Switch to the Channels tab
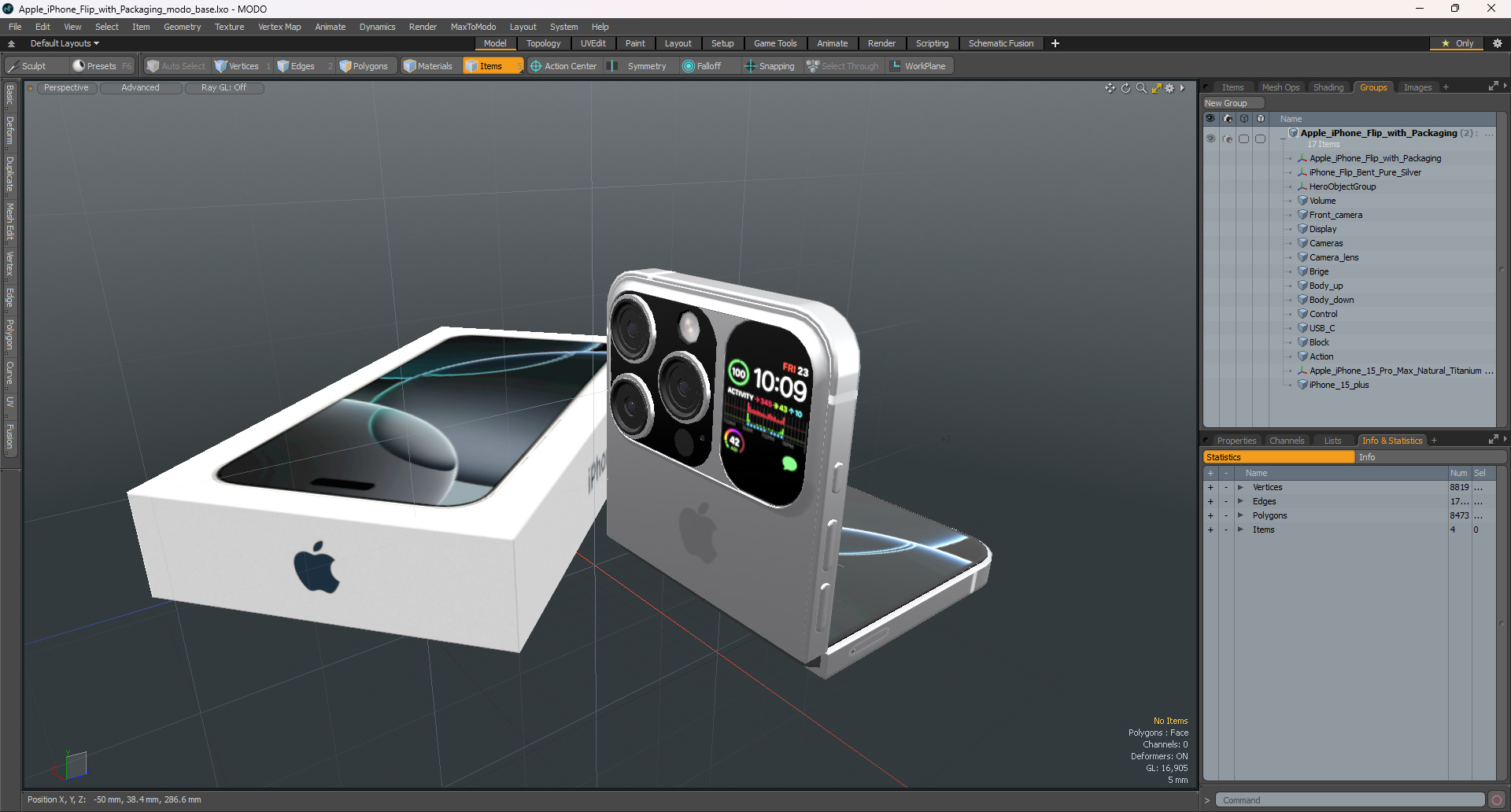This screenshot has width=1511, height=812. tap(1287, 441)
